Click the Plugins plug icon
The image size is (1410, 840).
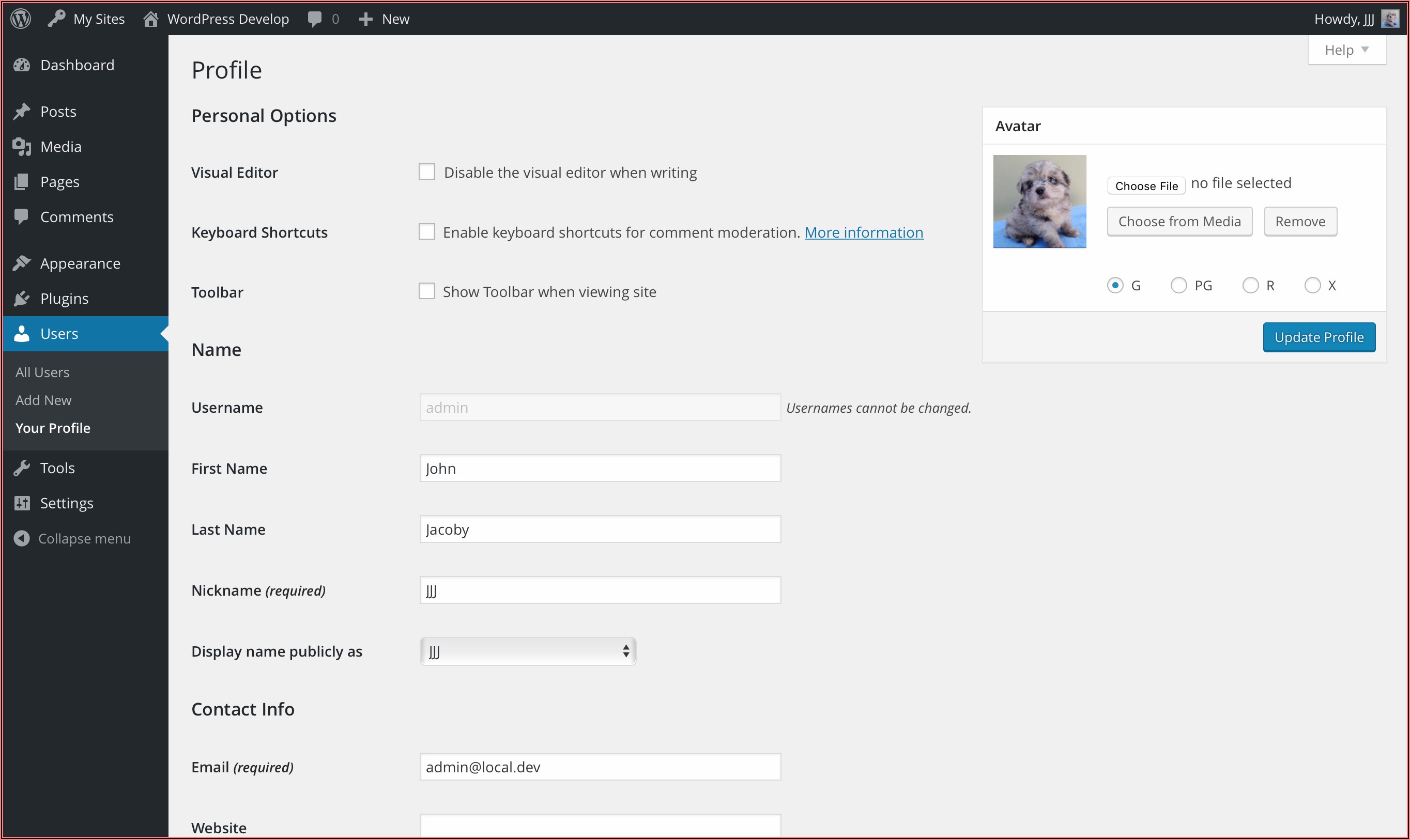pos(22,298)
